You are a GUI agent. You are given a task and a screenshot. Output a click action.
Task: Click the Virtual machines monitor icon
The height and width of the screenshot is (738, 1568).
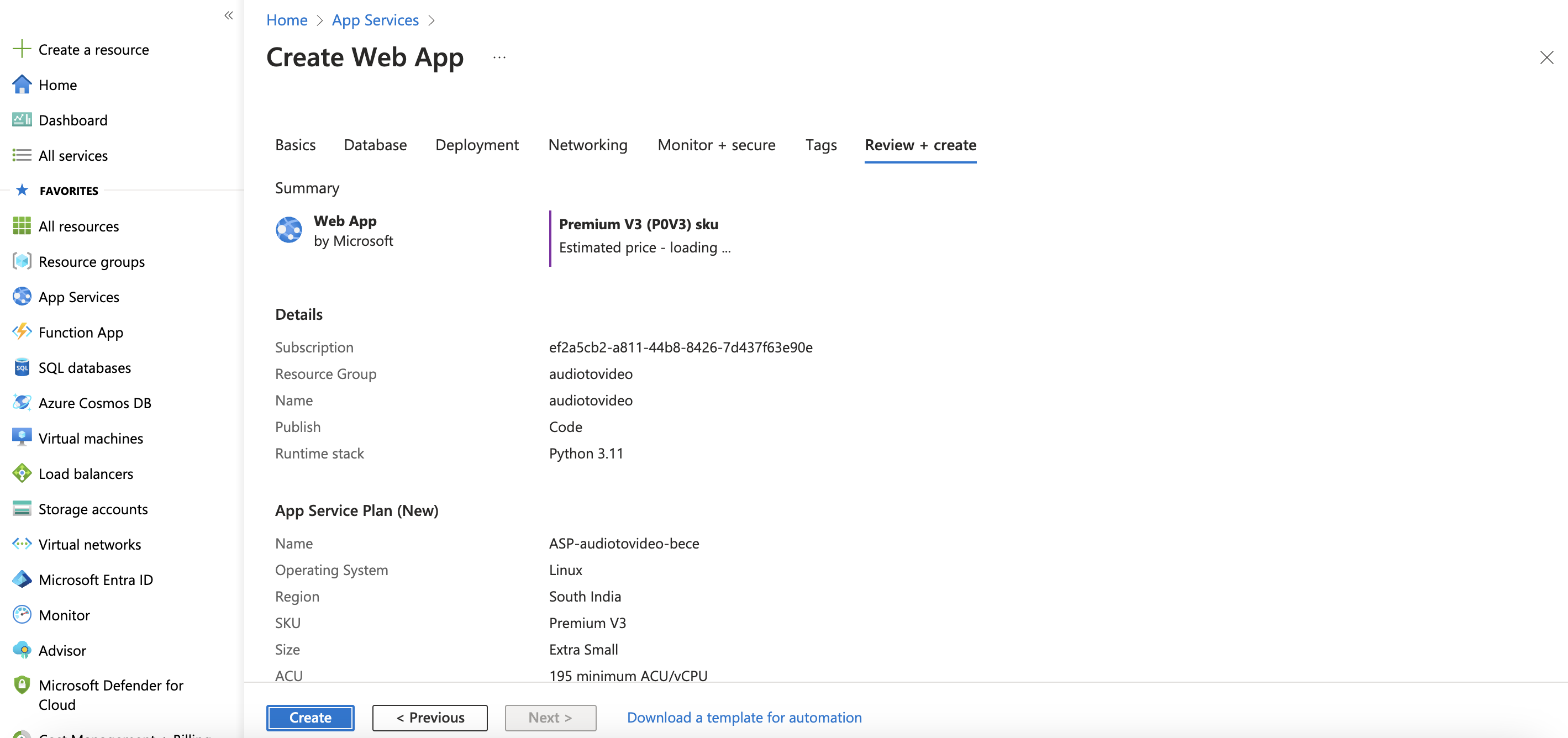(22, 437)
